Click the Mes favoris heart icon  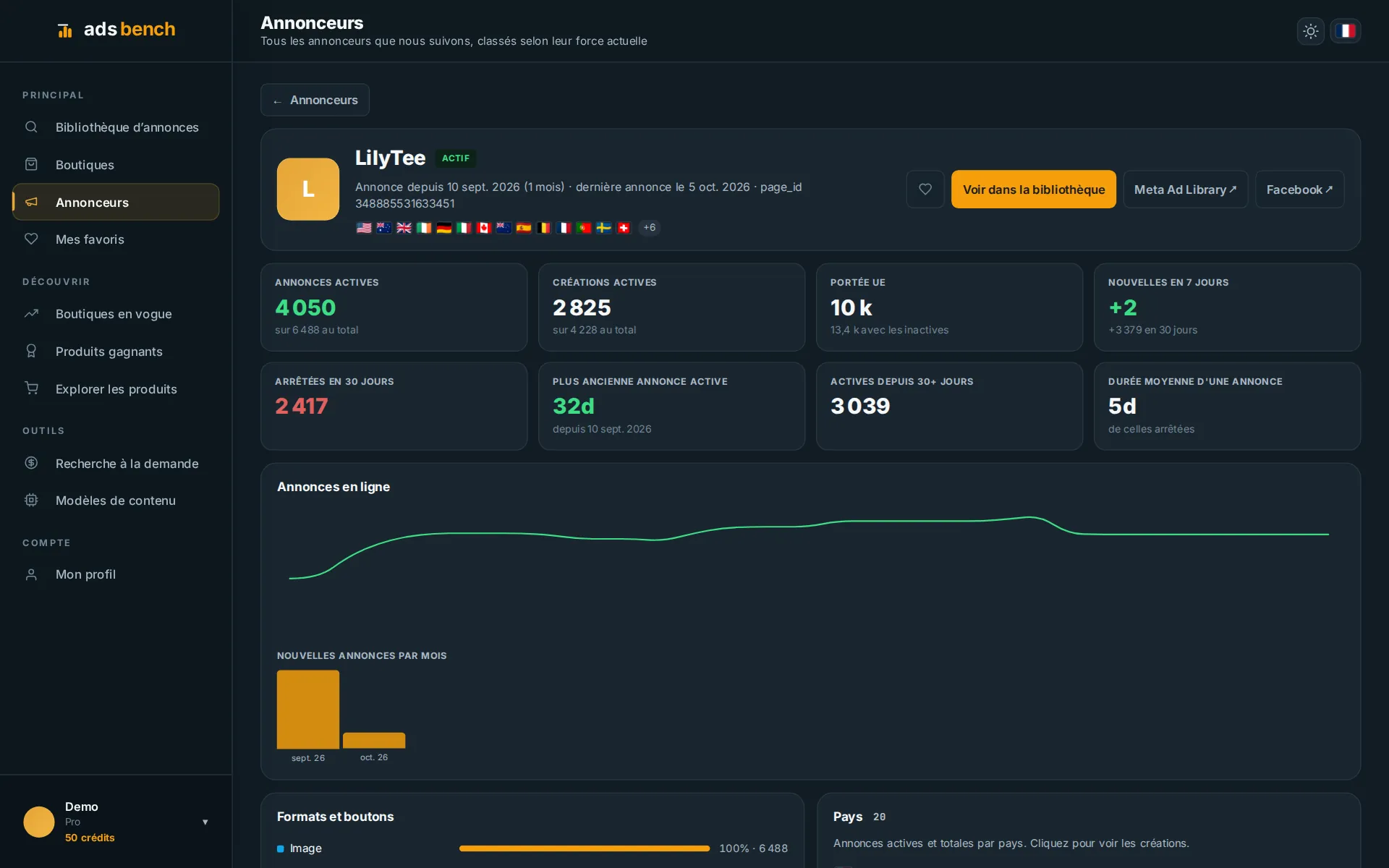pos(31,239)
